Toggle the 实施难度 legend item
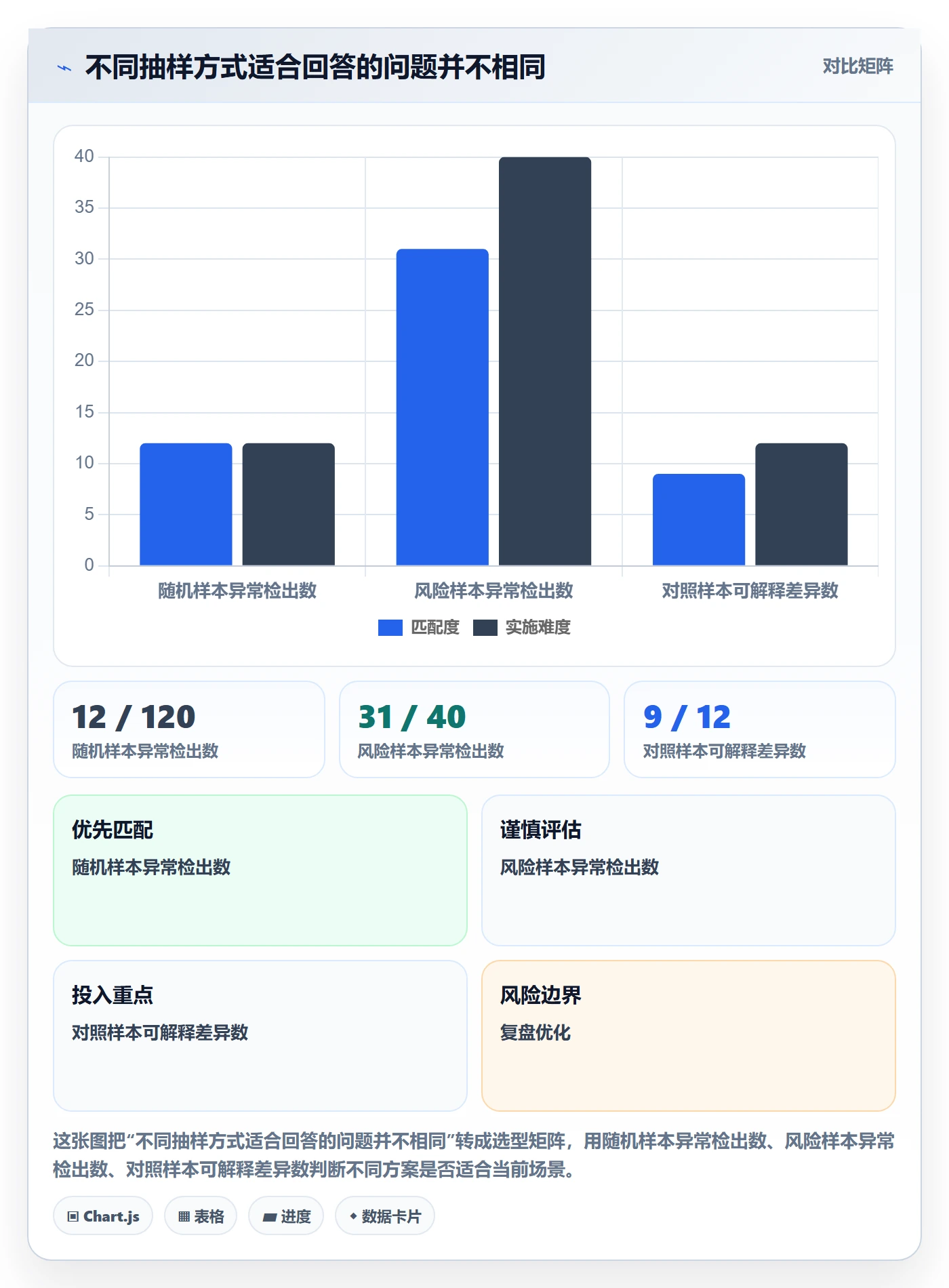This screenshot has height=1288, width=949. tap(522, 628)
